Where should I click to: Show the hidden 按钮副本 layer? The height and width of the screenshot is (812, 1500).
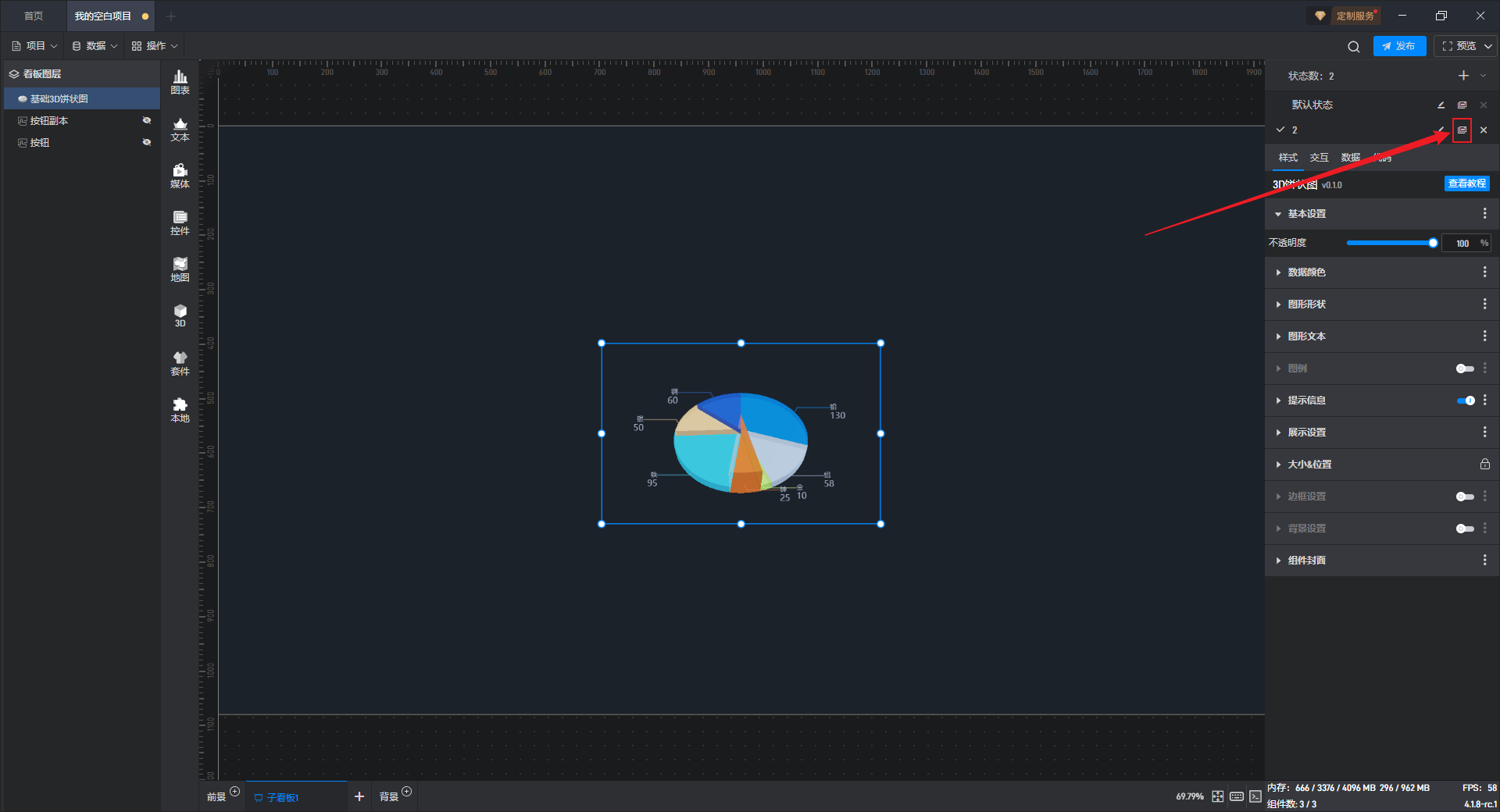tap(147, 120)
